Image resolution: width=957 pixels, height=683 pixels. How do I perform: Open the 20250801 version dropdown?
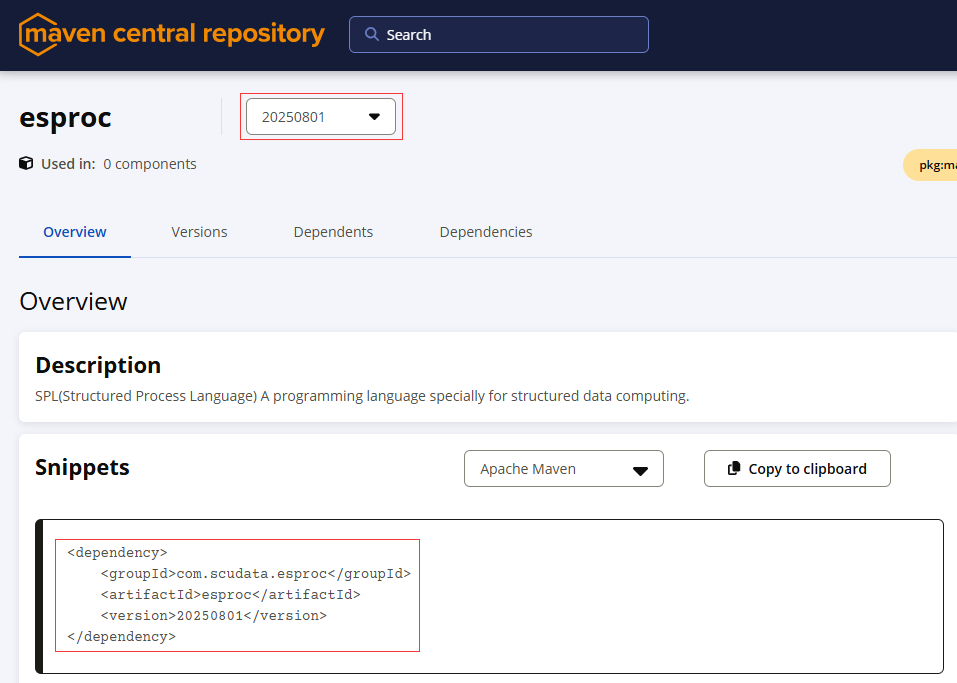[x=321, y=117]
